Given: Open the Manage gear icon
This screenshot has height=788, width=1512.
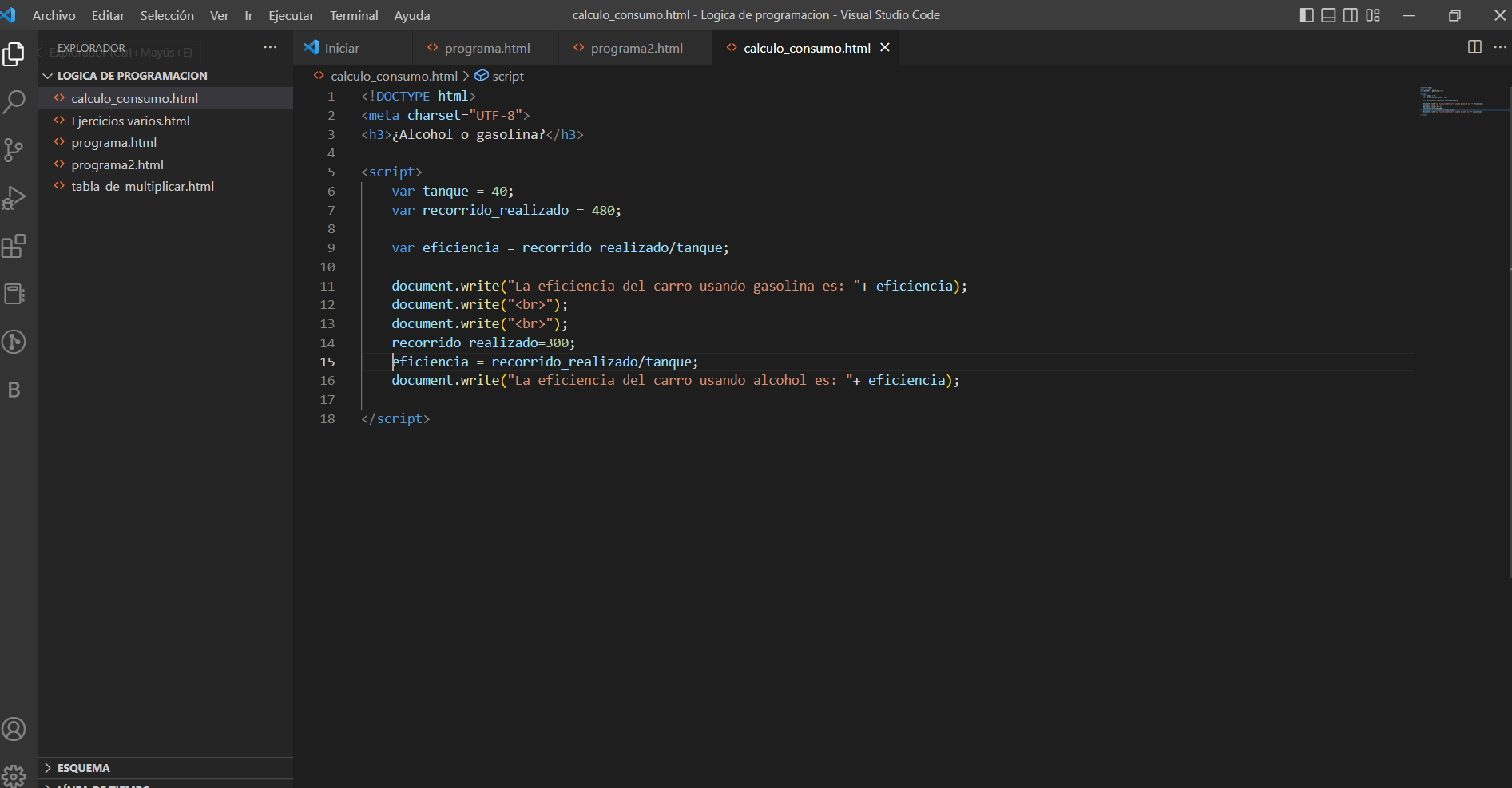Looking at the screenshot, I should click(14, 775).
